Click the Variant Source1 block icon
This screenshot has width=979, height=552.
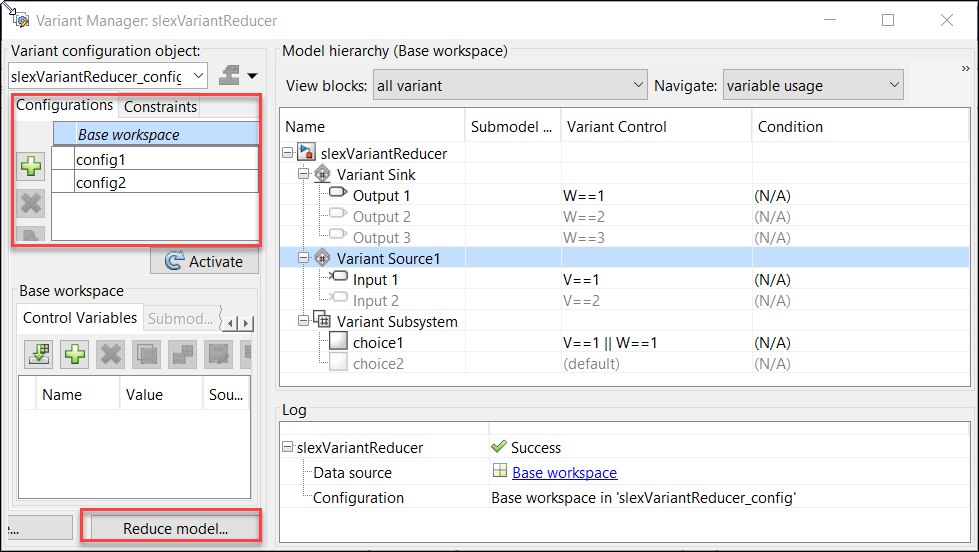(322, 258)
